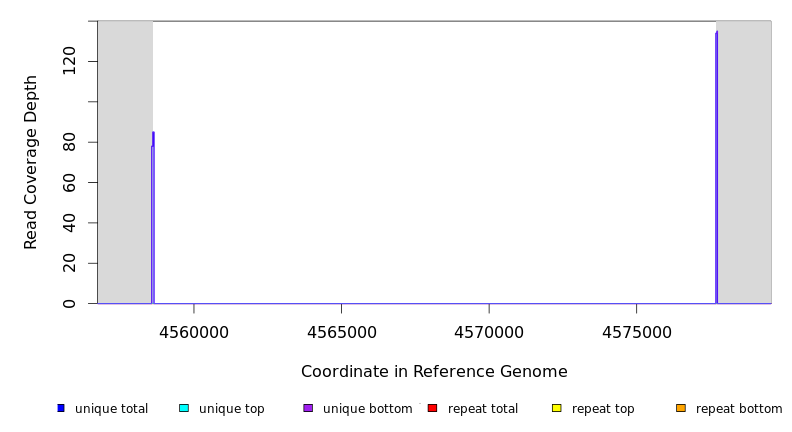Click the orange repeat bottom legend swatch
792x432 pixels.
tap(681, 408)
